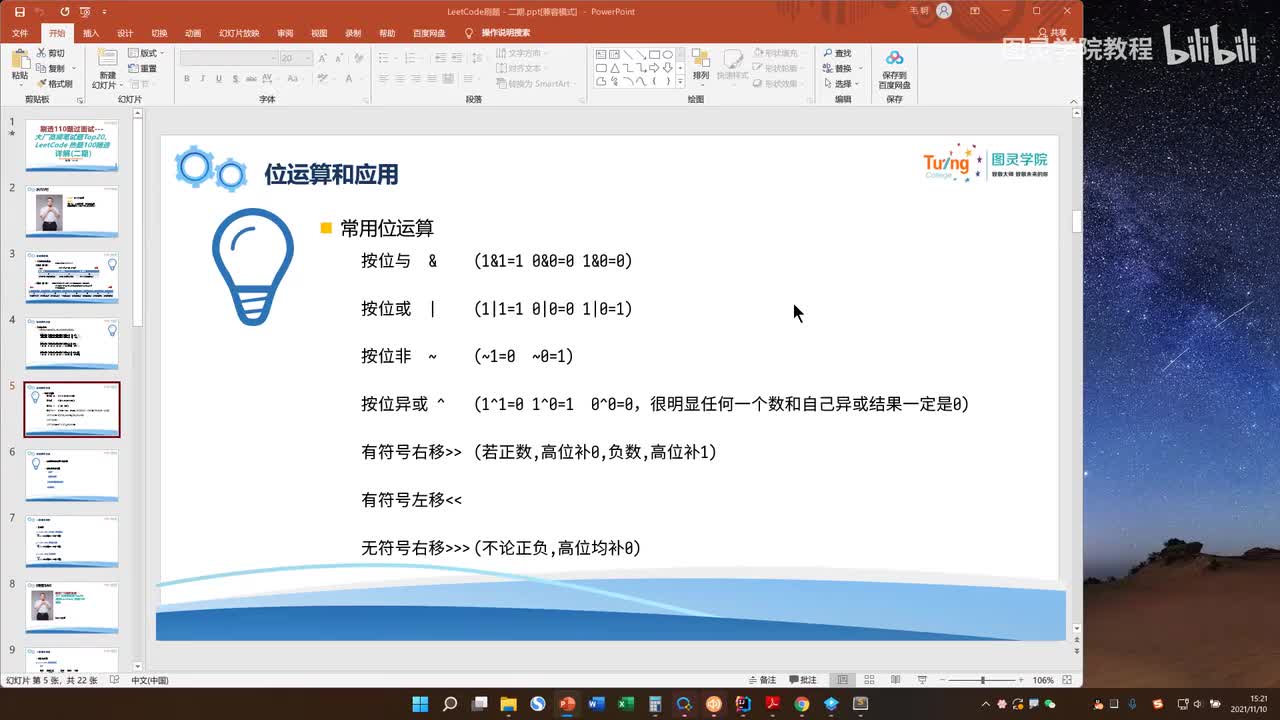Screen dimensions: 1280x720
Task: Click Notes (备注) in status bar
Action: click(762, 680)
